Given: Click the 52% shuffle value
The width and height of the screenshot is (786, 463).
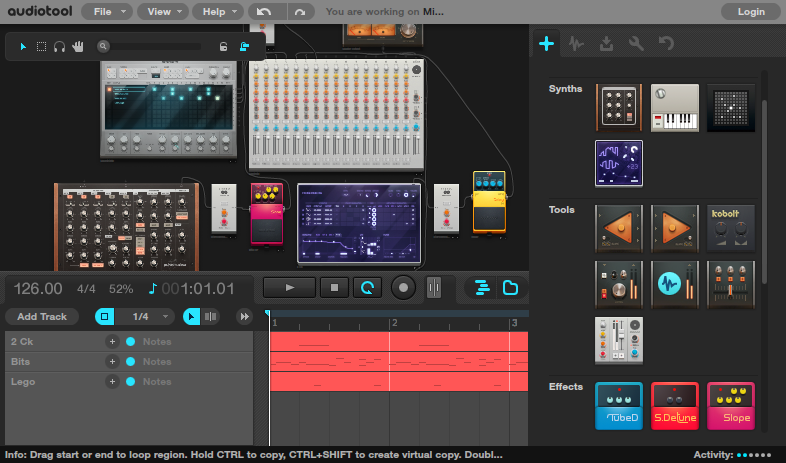Looking at the screenshot, I should (x=121, y=289).
